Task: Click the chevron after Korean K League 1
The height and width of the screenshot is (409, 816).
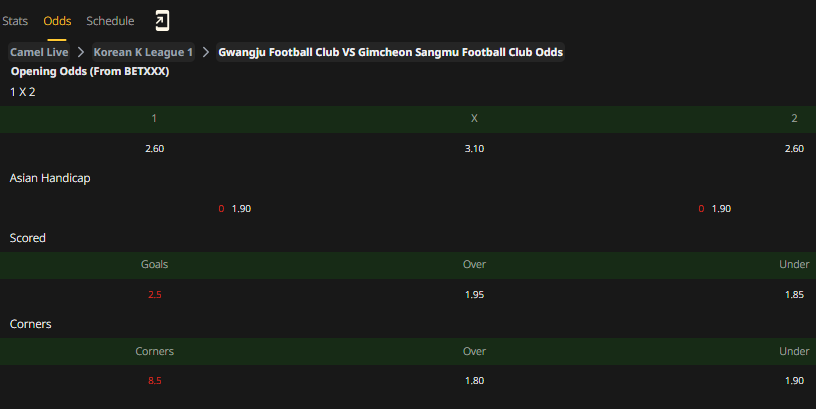Action: pyautogui.click(x=206, y=52)
